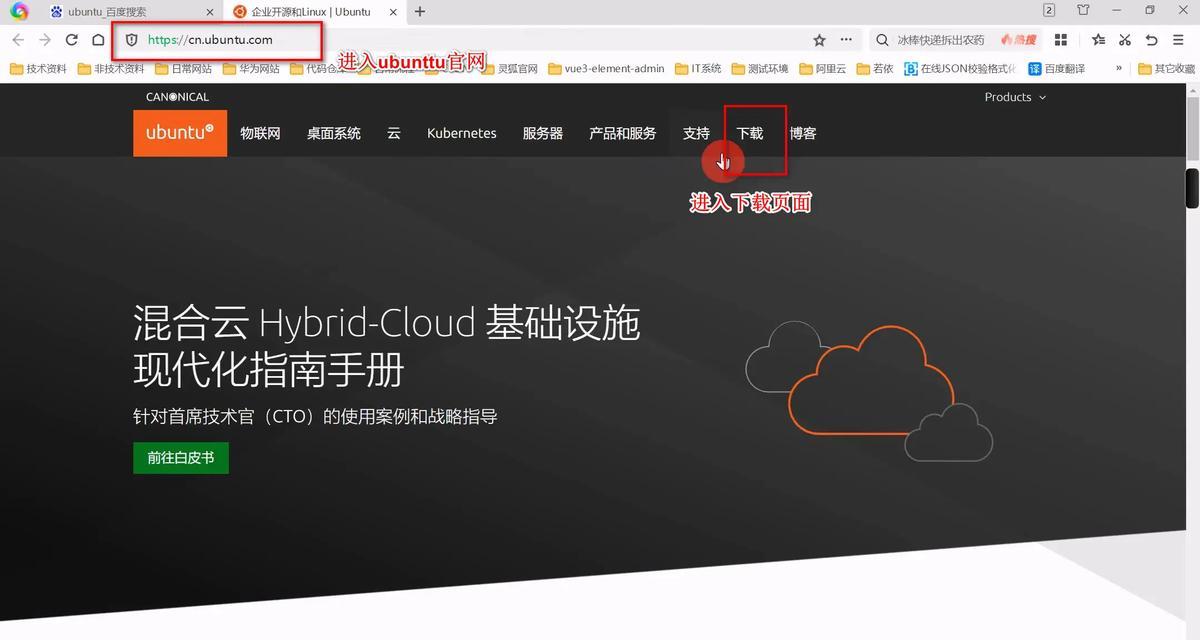This screenshot has width=1200, height=640.
Task: Open a new browser tab
Action: pyautogui.click(x=420, y=12)
